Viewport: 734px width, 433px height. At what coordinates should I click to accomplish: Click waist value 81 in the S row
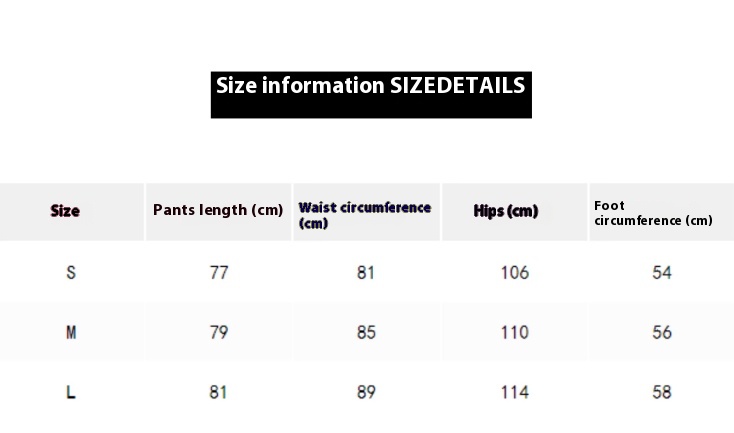[366, 272]
